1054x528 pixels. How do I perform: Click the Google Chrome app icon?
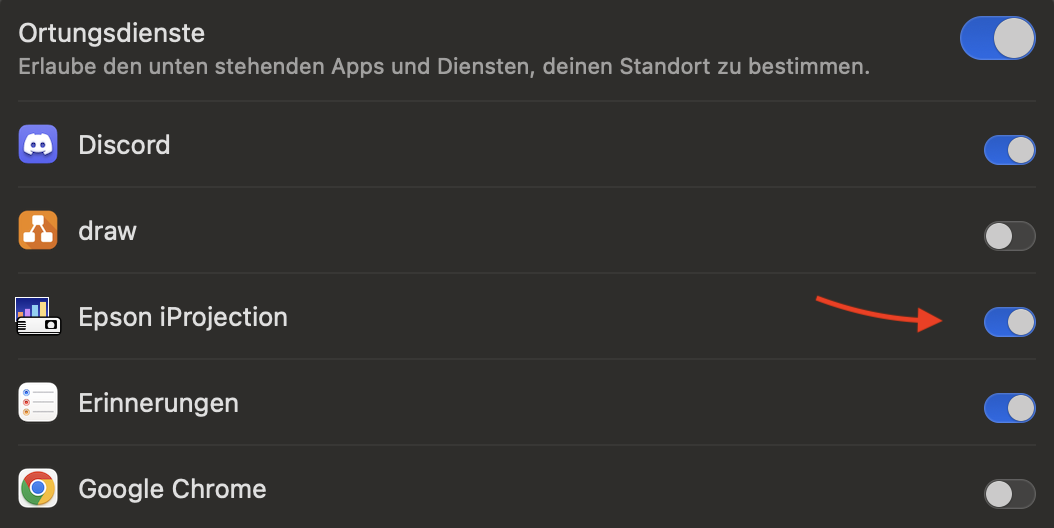[38, 488]
